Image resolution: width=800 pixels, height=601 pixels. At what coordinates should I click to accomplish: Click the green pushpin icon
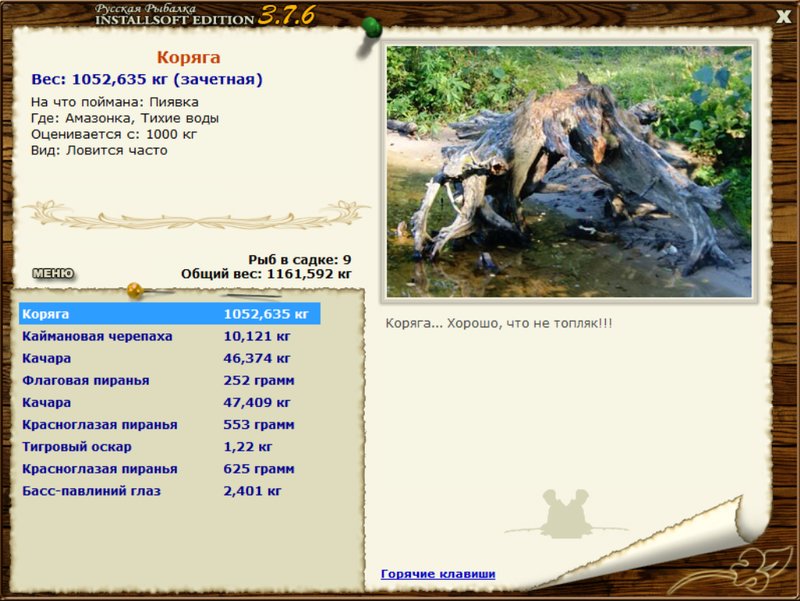(371, 28)
